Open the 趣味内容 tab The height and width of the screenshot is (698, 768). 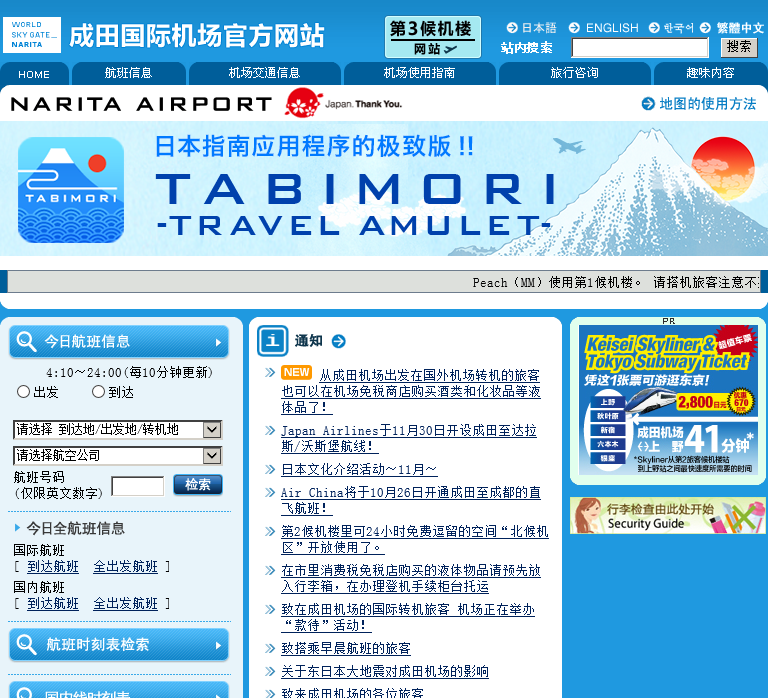pyautogui.click(x=710, y=73)
